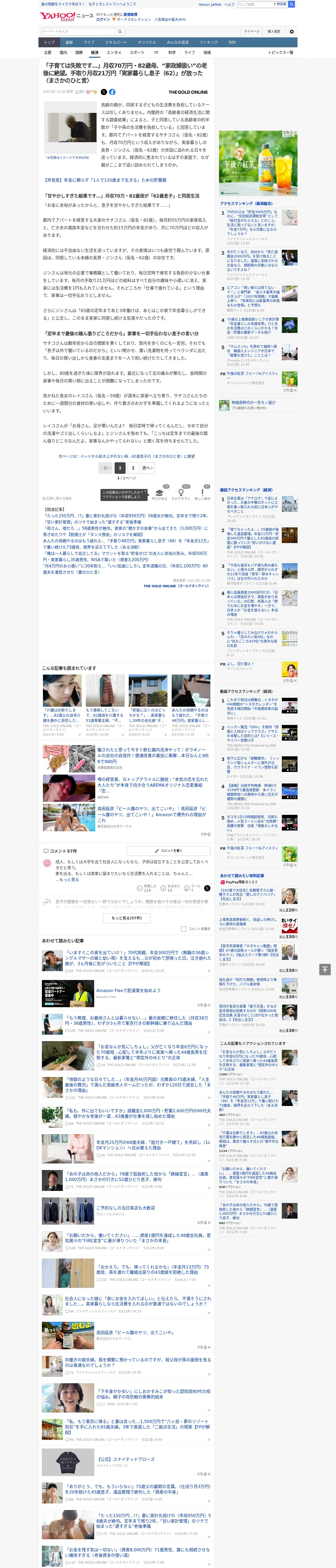Screen dimensions: 336x1568
Task: Open the 有料 navigation tab
Action: click(232, 43)
